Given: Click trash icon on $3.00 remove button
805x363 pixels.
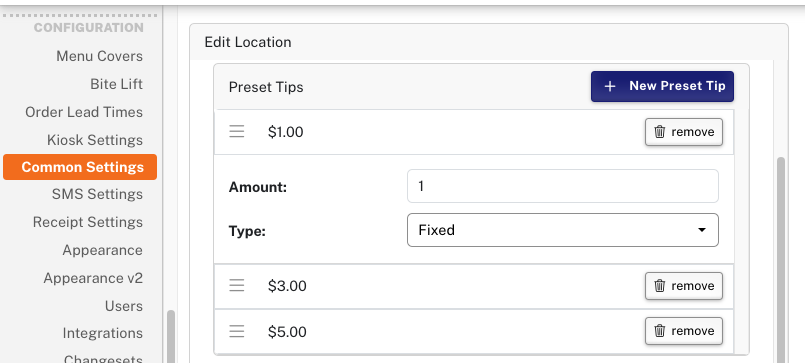Looking at the screenshot, I should (660, 286).
